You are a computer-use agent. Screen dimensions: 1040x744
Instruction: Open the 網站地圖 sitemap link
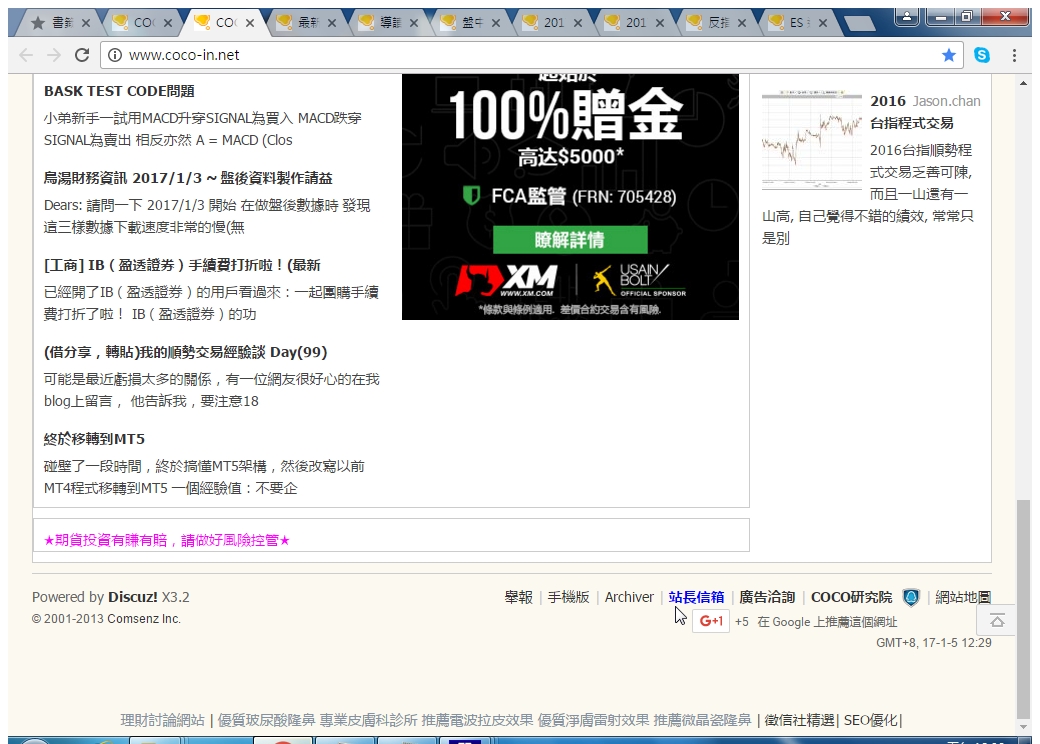[x=963, y=597]
